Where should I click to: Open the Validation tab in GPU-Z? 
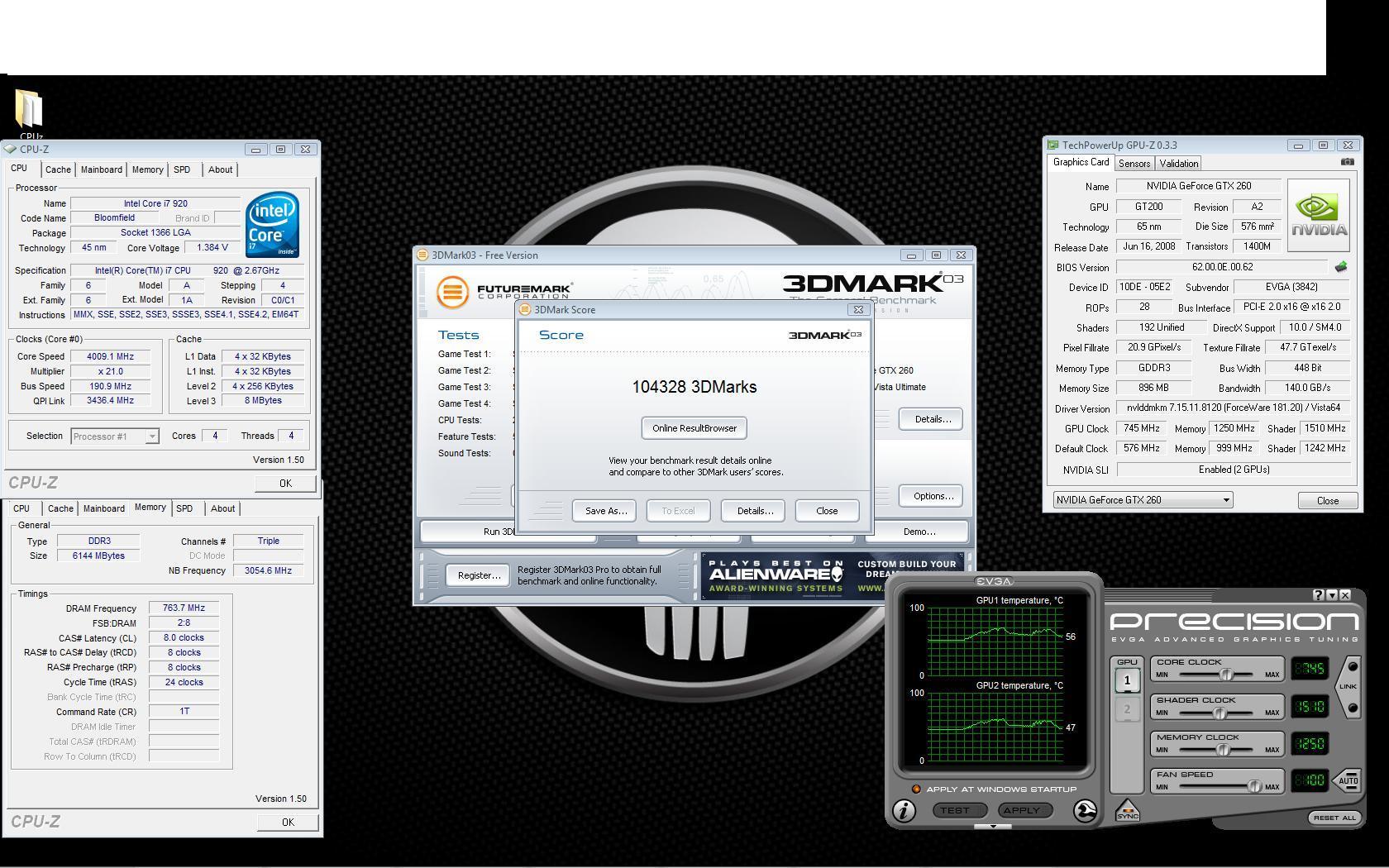1178,164
